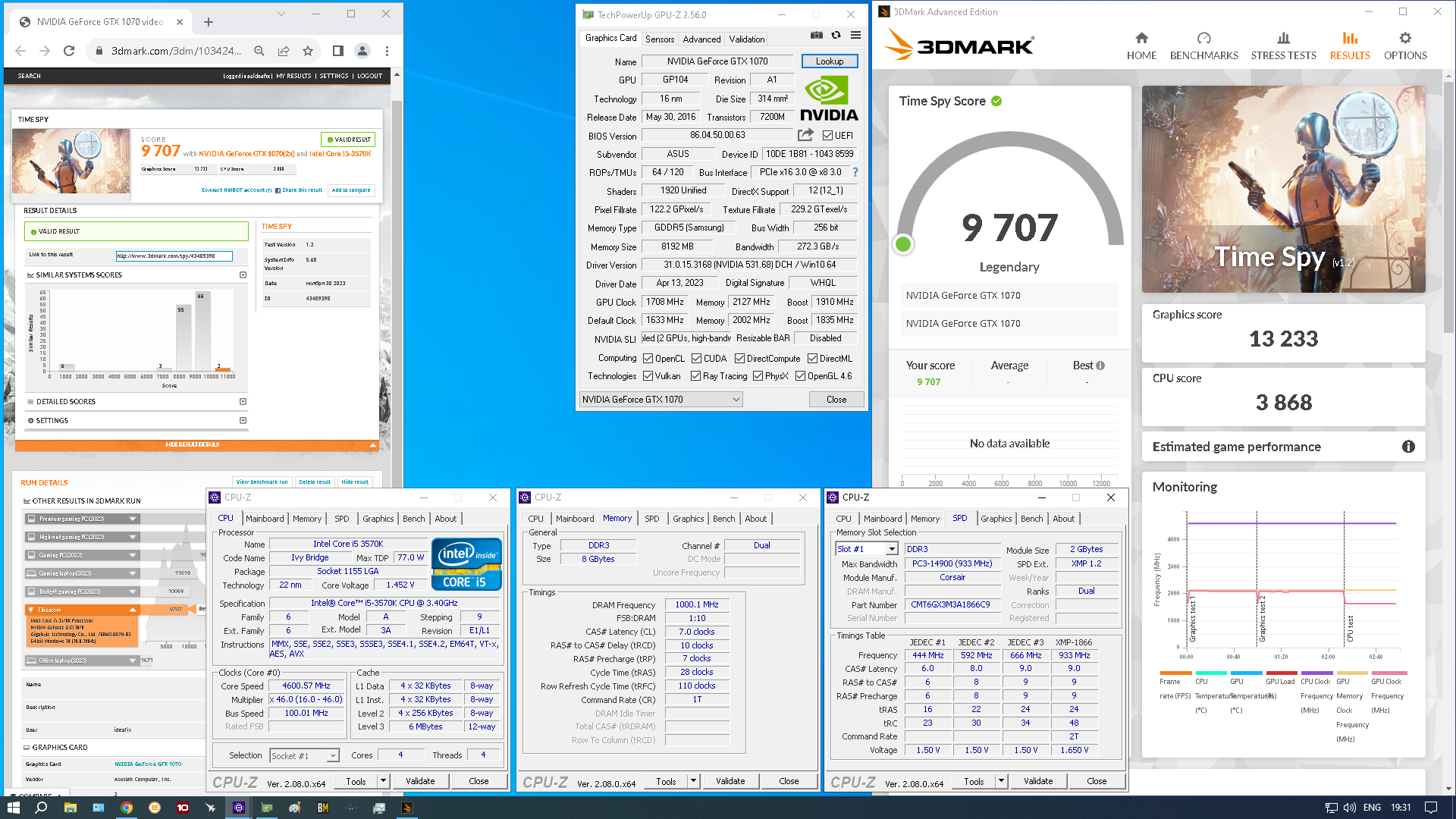Open Slot #1 memory slot dropdown in CPU-Z
The width and height of the screenshot is (1456, 819).
tap(867, 549)
